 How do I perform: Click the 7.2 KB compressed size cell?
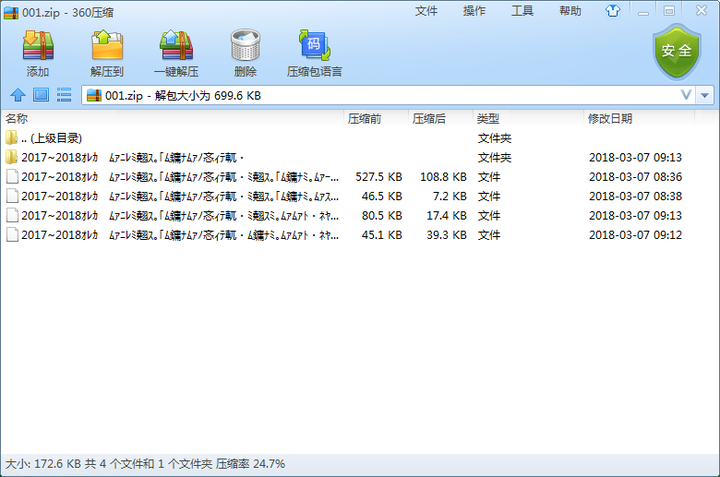point(450,196)
